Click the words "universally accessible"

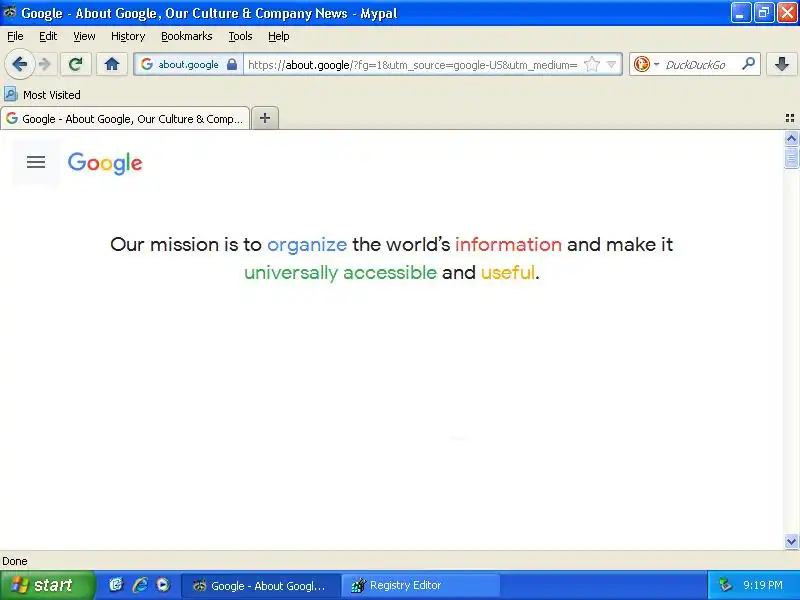(340, 273)
